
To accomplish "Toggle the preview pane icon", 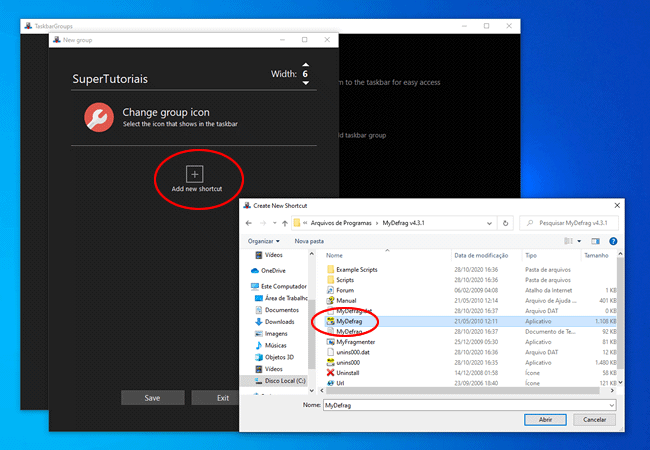I will coord(595,241).
